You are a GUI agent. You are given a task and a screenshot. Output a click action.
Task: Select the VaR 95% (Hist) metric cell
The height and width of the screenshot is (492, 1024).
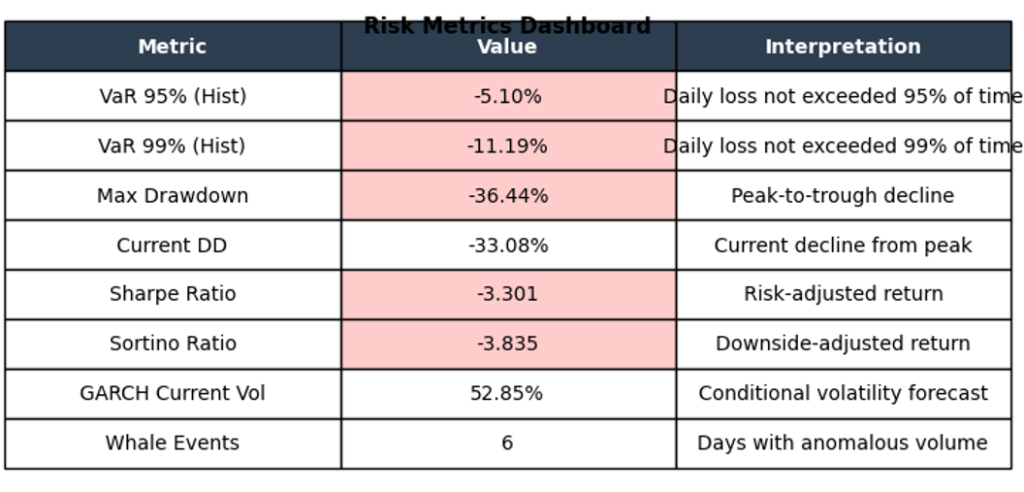[x=172, y=97]
